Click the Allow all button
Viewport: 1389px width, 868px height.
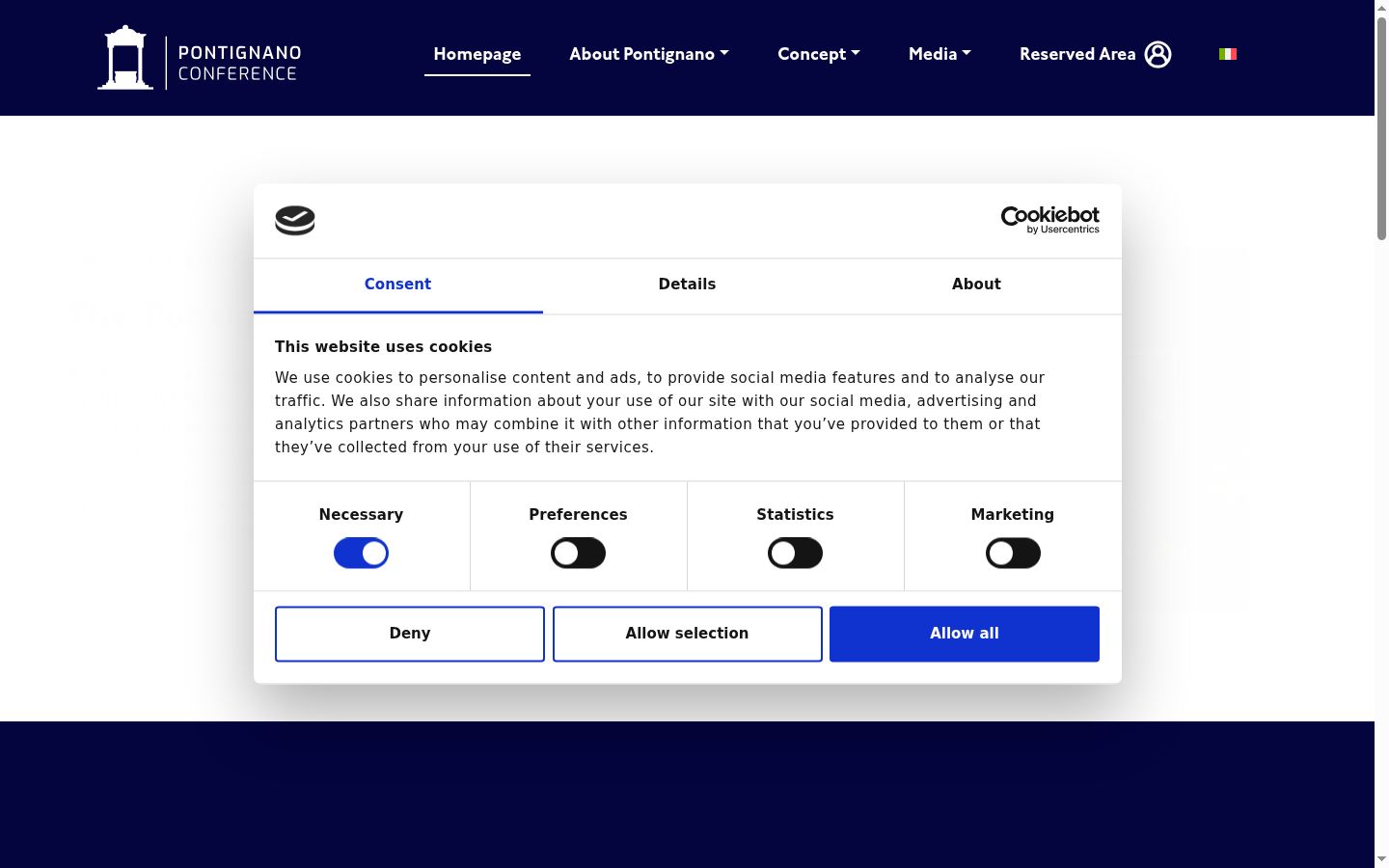[x=965, y=634]
